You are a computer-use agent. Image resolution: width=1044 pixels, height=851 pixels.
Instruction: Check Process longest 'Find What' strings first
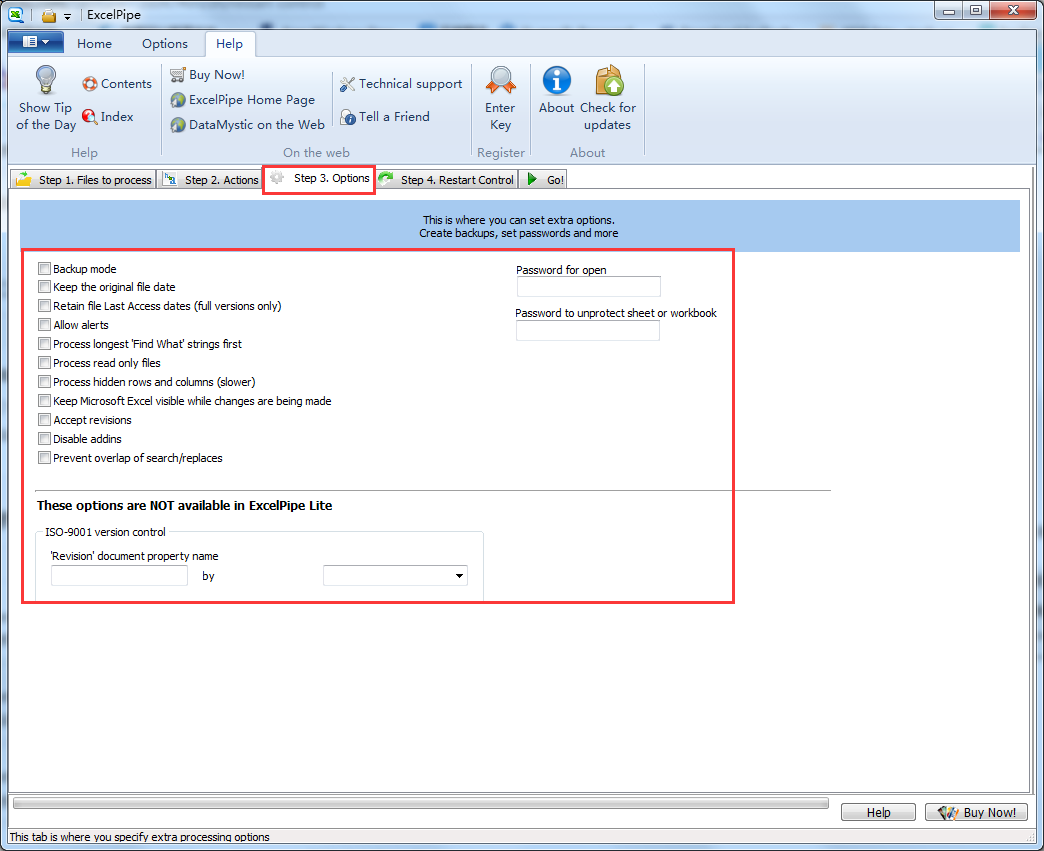pos(45,344)
